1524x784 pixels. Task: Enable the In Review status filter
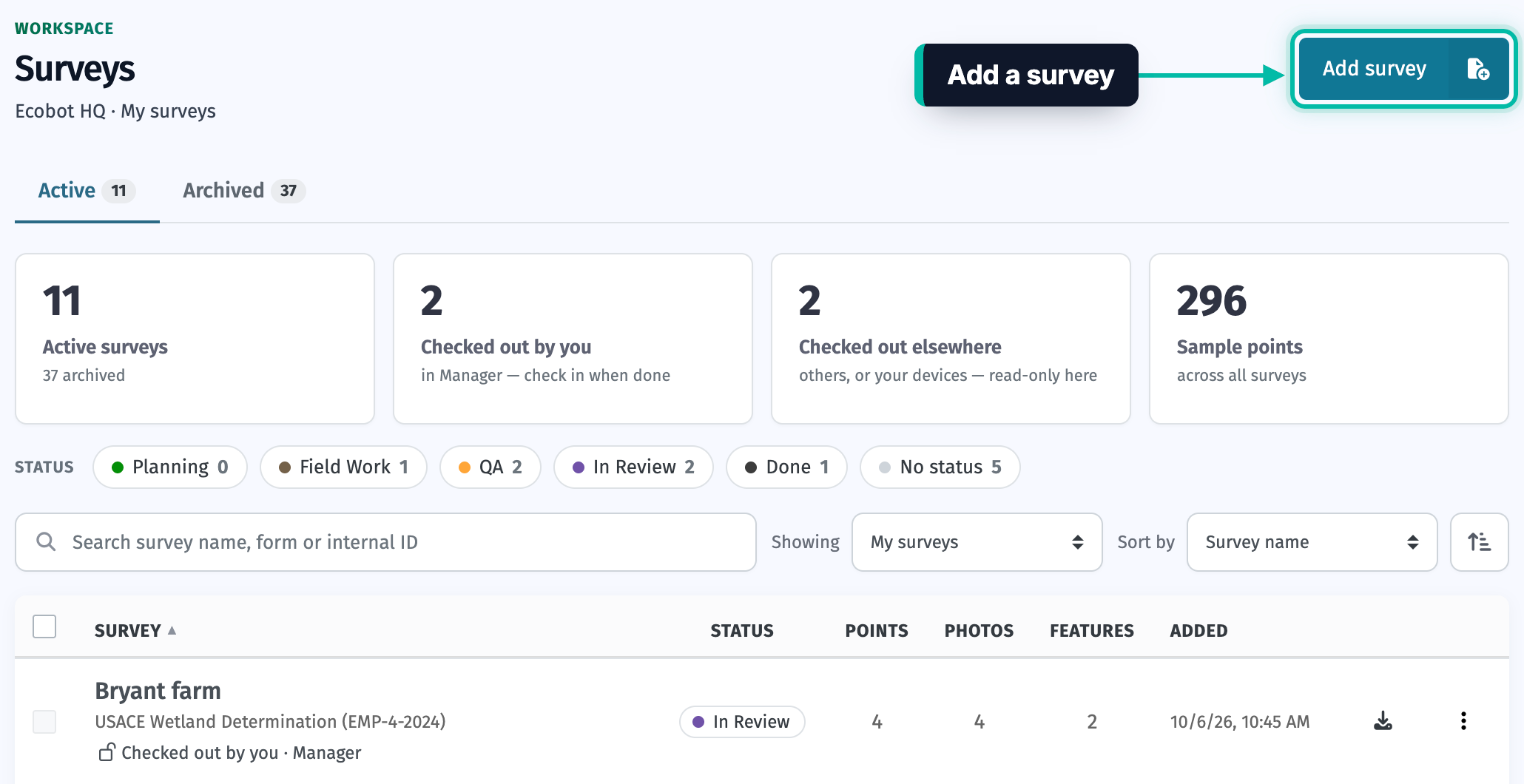coord(633,467)
